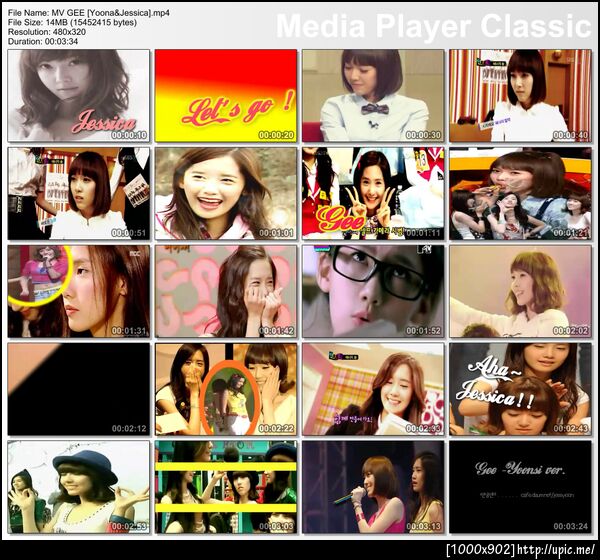Open the http://upic.me/ link
This screenshot has width=600, height=560.
556,550
